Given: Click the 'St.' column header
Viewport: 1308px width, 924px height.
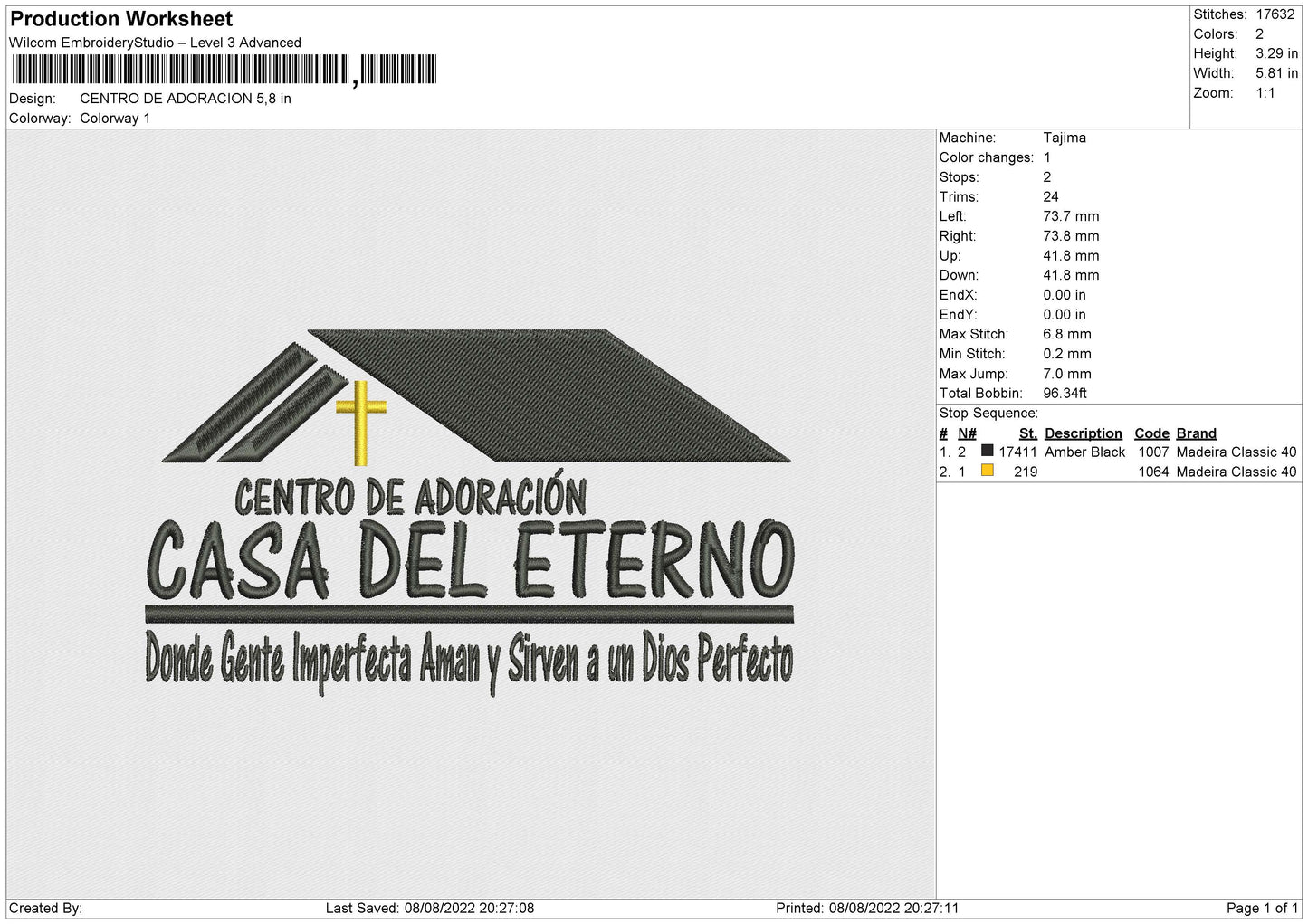Looking at the screenshot, I should pos(1028,433).
